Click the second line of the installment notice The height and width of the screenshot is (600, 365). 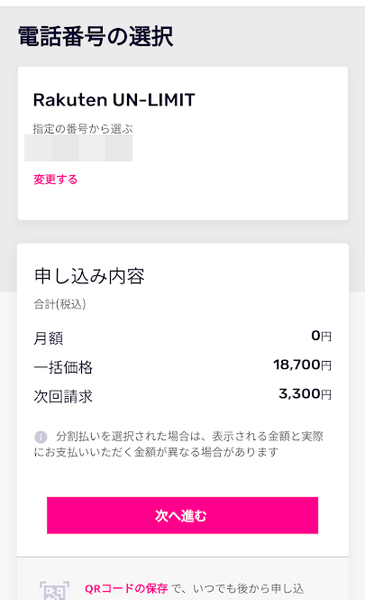[x=156, y=452]
